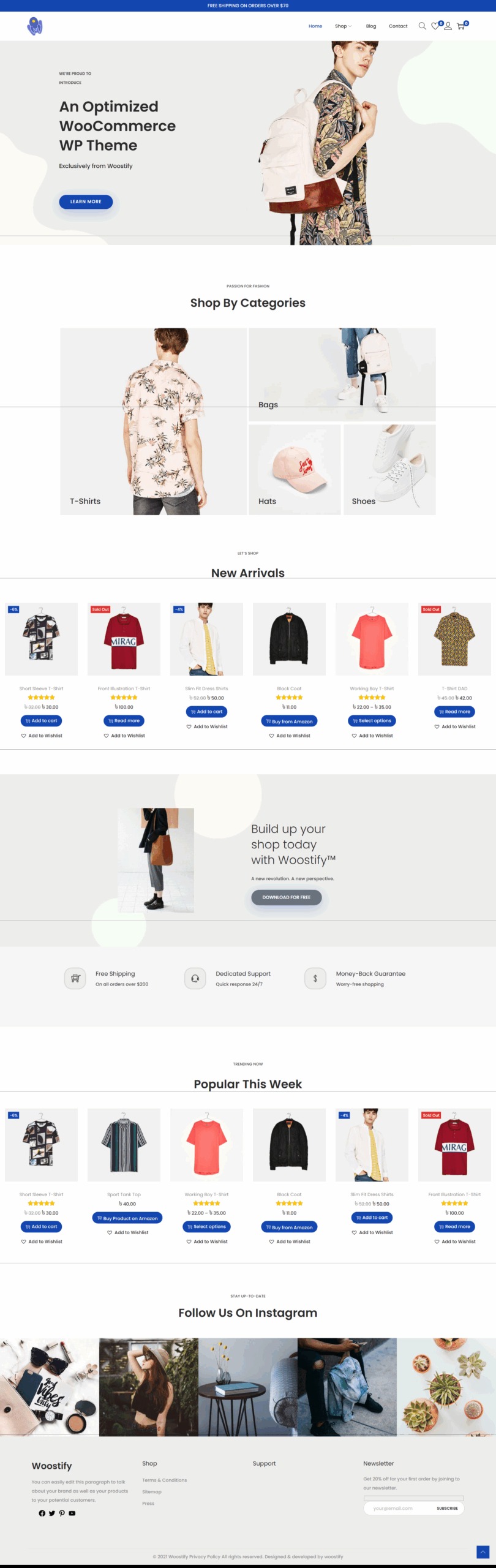Open the Facebook icon in footer

click(42, 1513)
